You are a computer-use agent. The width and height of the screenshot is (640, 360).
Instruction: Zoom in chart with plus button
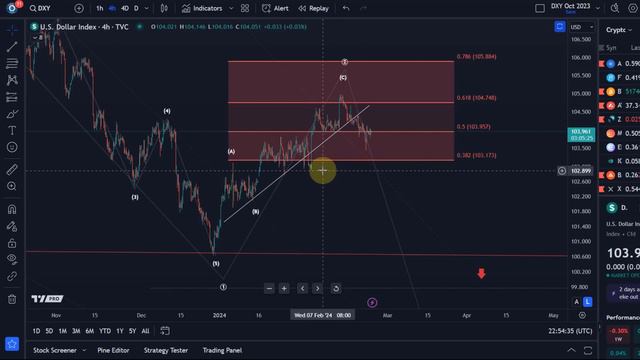[284, 289]
